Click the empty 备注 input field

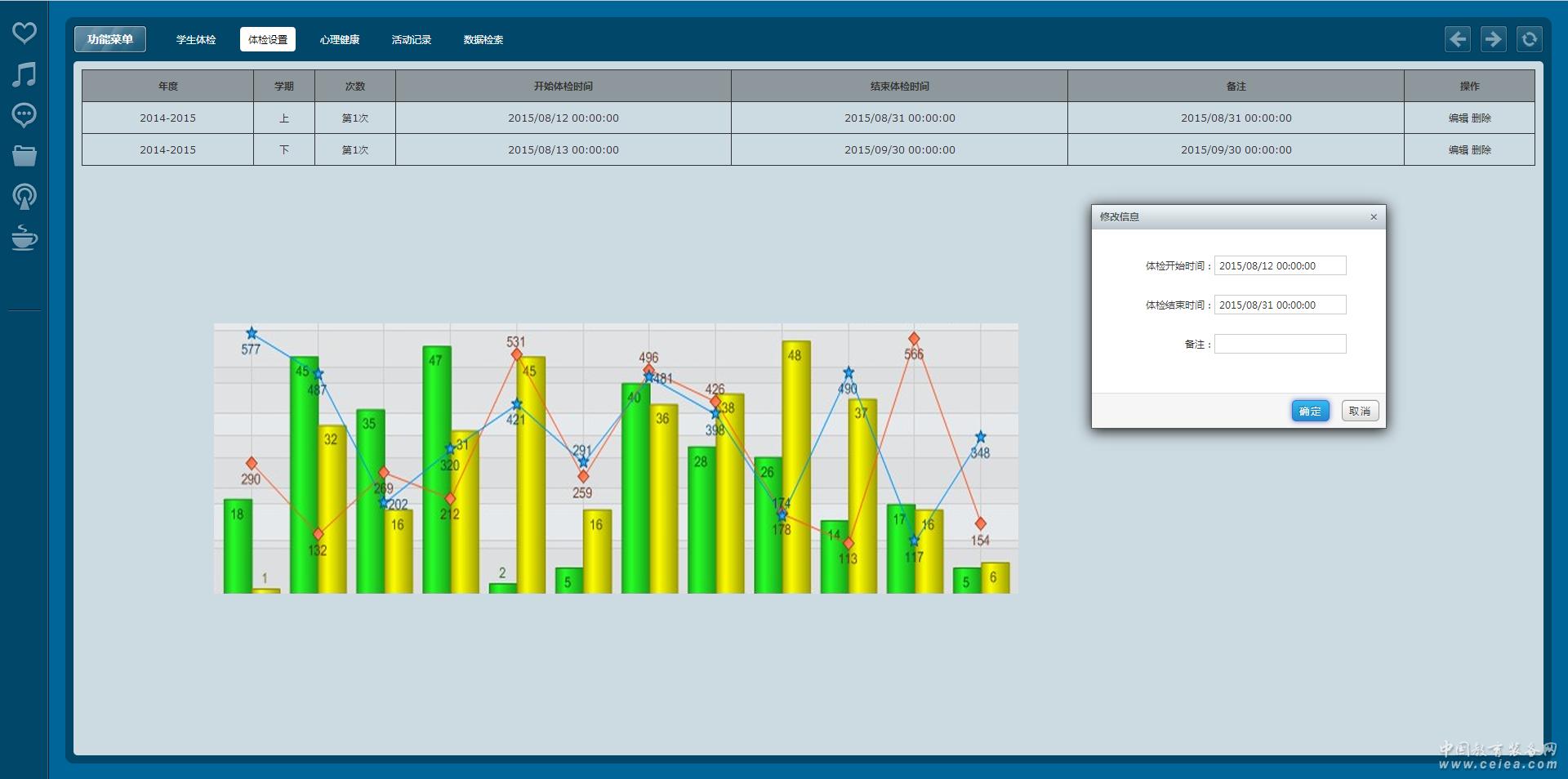coord(1280,344)
